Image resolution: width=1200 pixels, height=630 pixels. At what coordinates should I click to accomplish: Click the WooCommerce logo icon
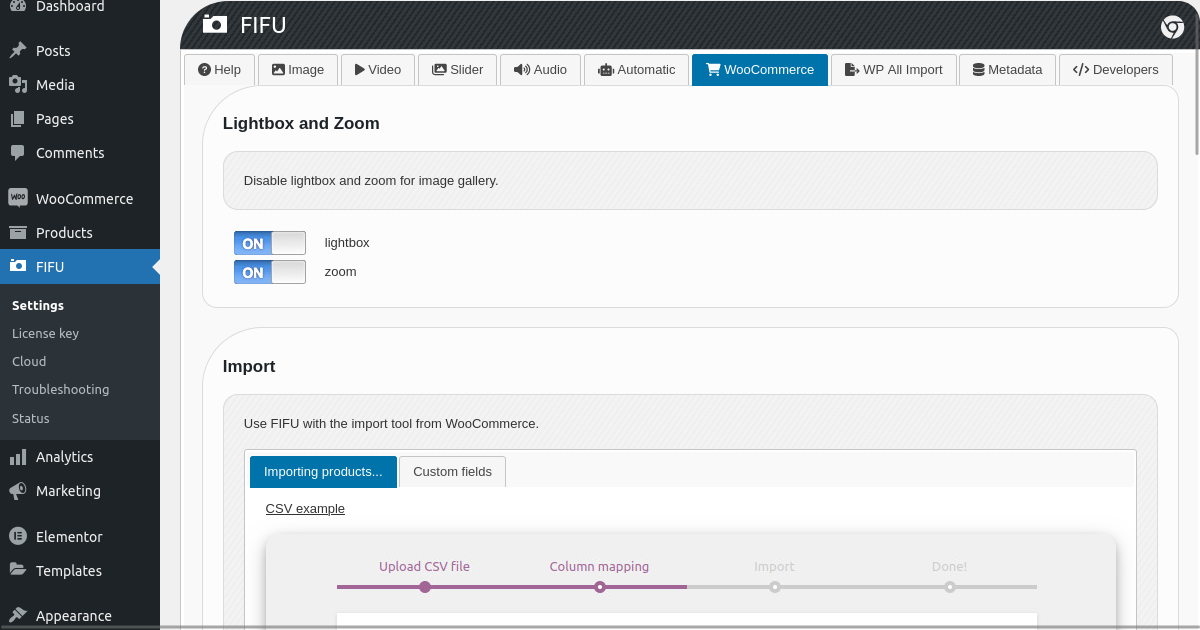pyautogui.click(x=18, y=198)
